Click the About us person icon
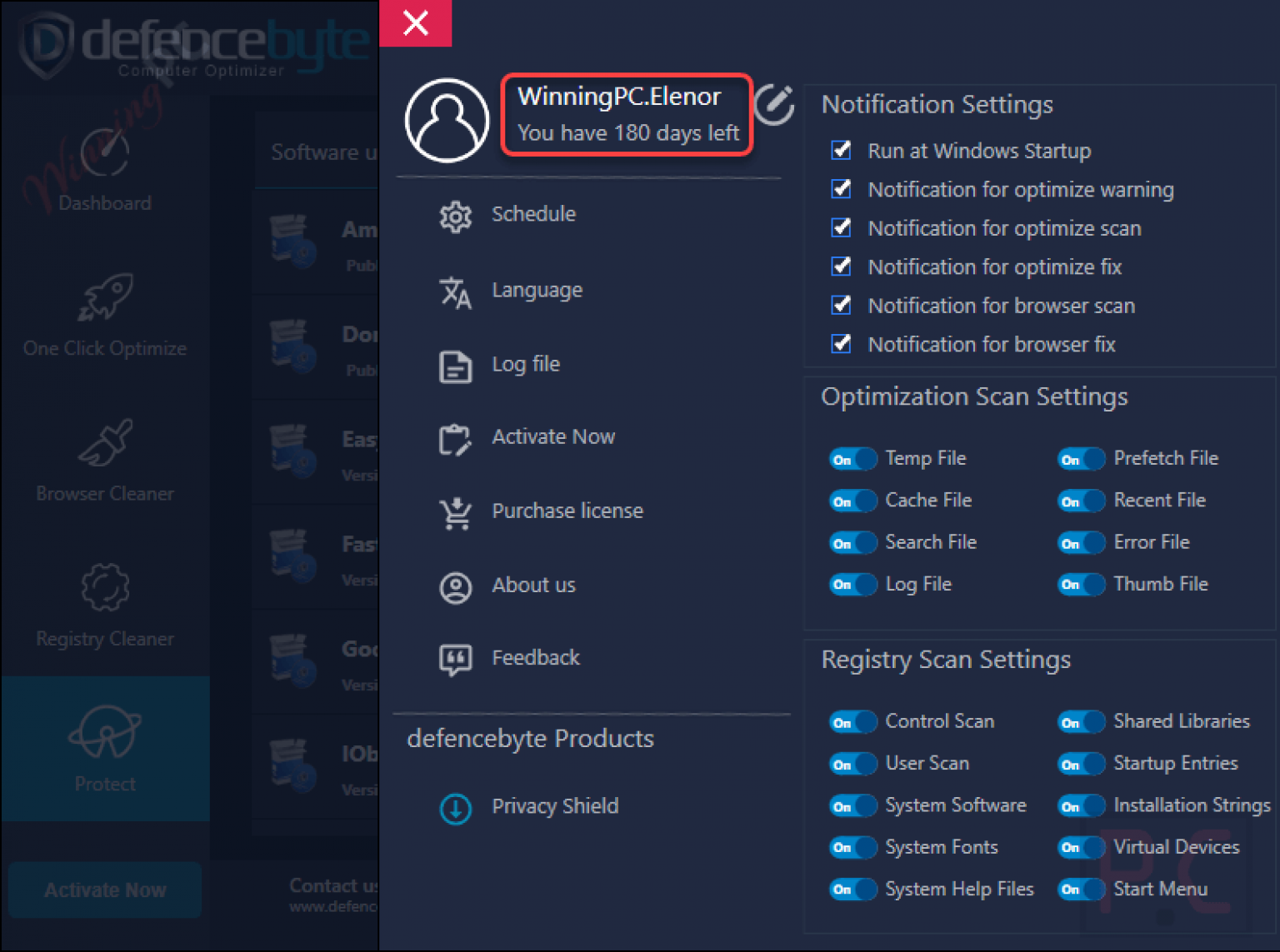1280x952 pixels. coord(455,587)
